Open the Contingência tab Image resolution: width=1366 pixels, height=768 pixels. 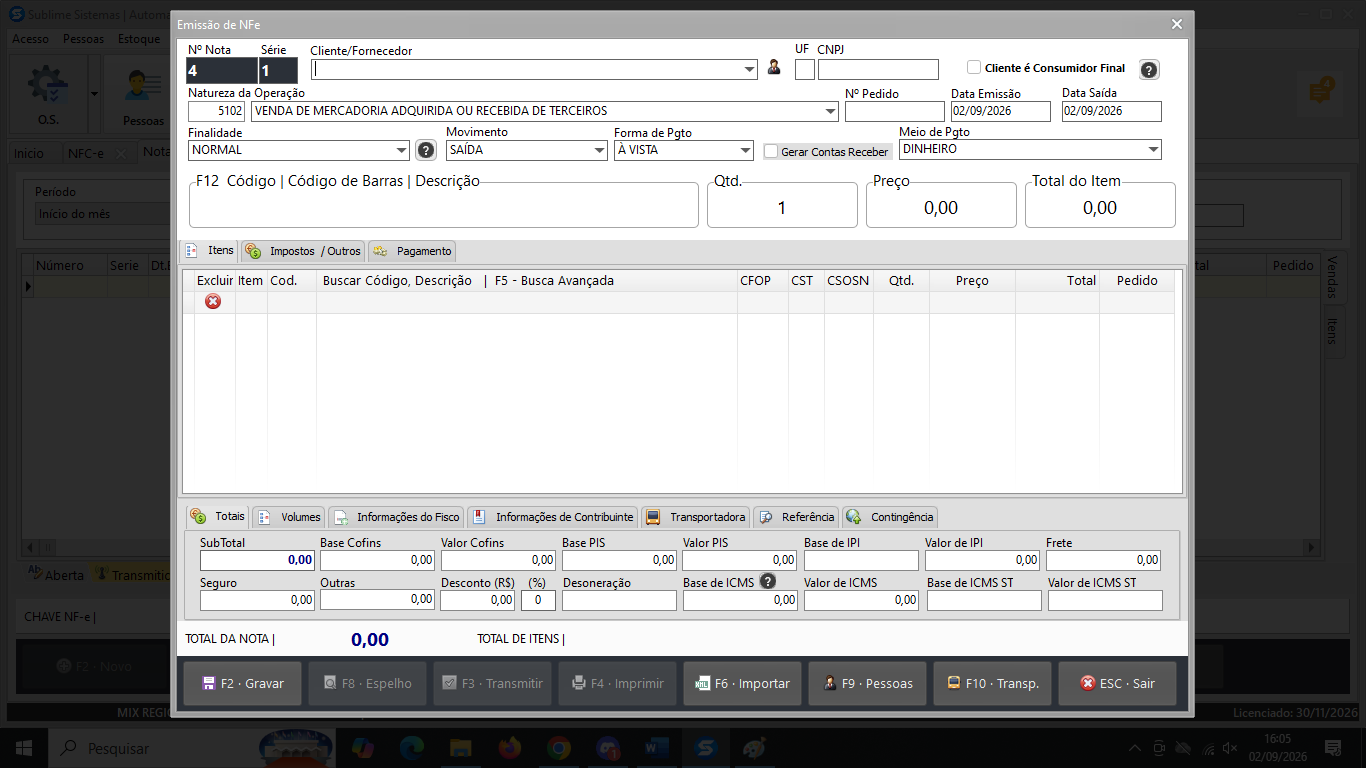pos(890,517)
